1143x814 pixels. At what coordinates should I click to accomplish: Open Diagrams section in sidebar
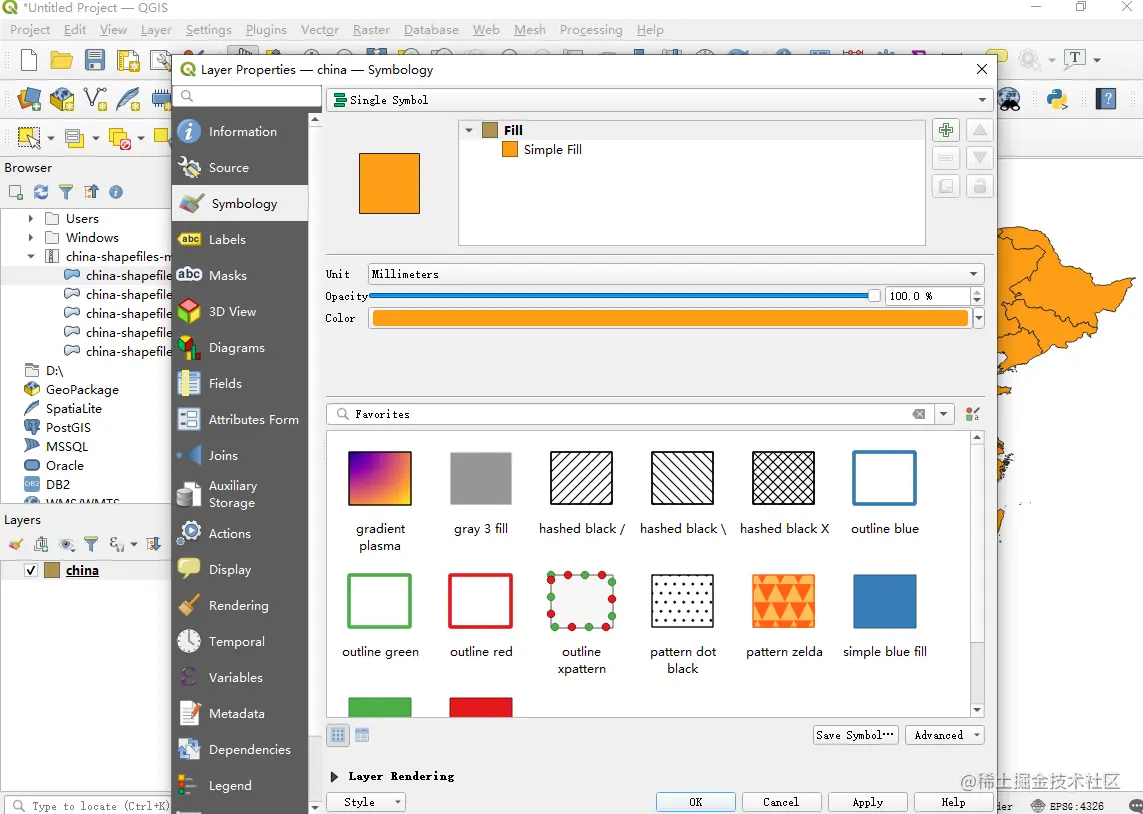tap(240, 348)
